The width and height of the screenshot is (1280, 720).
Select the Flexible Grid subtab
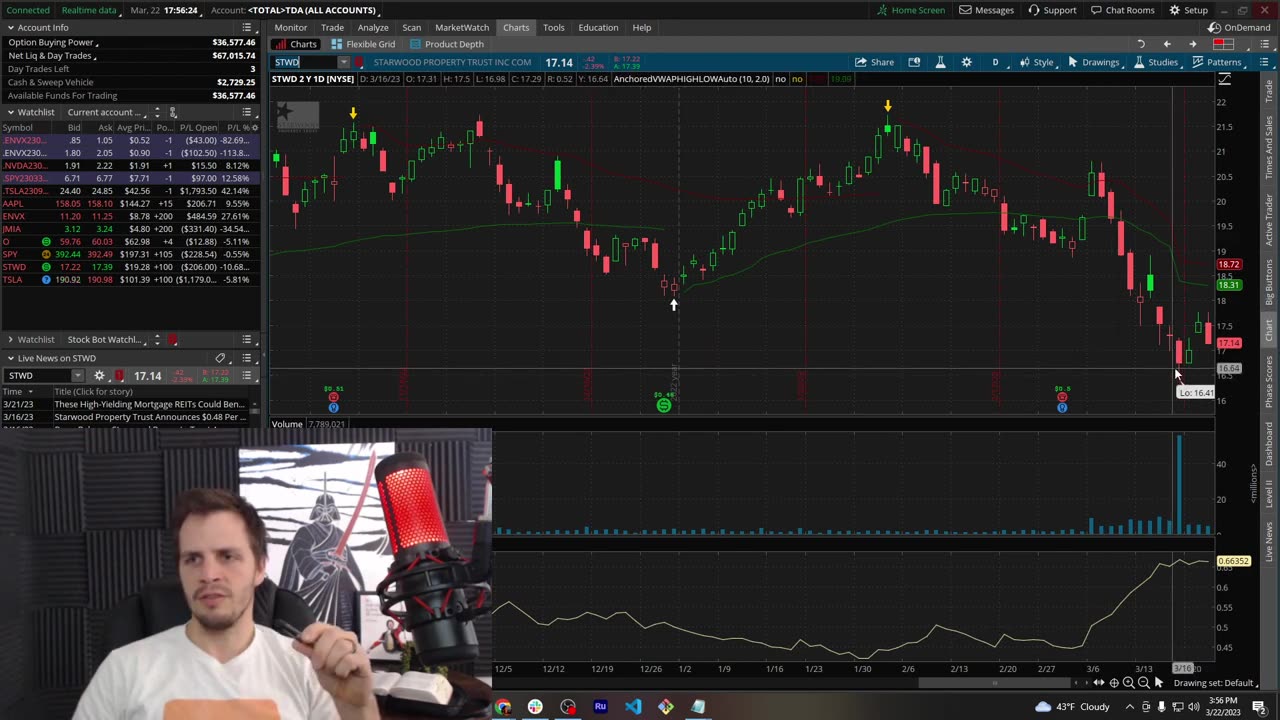[364, 44]
